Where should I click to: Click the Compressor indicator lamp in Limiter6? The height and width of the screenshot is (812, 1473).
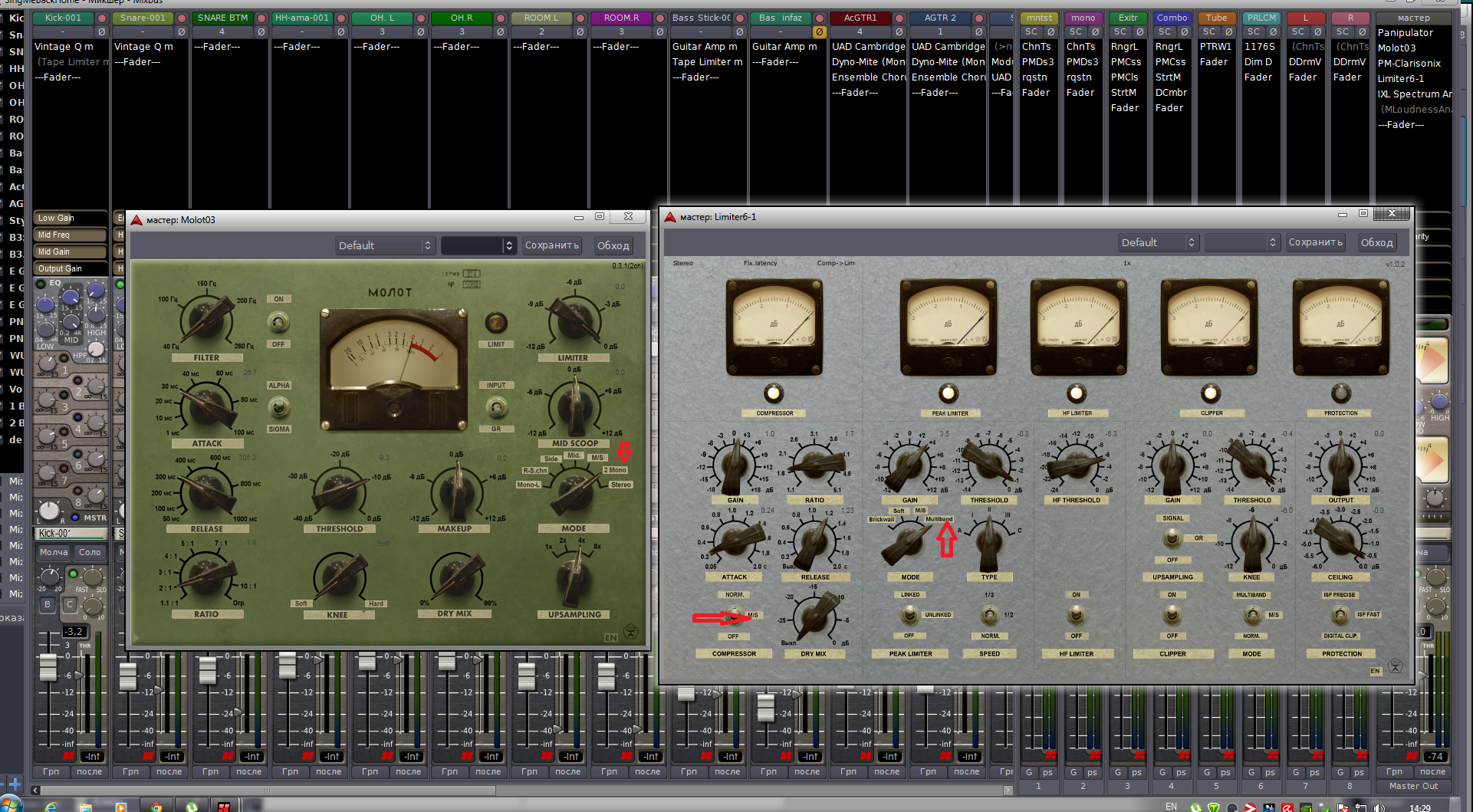tap(774, 393)
